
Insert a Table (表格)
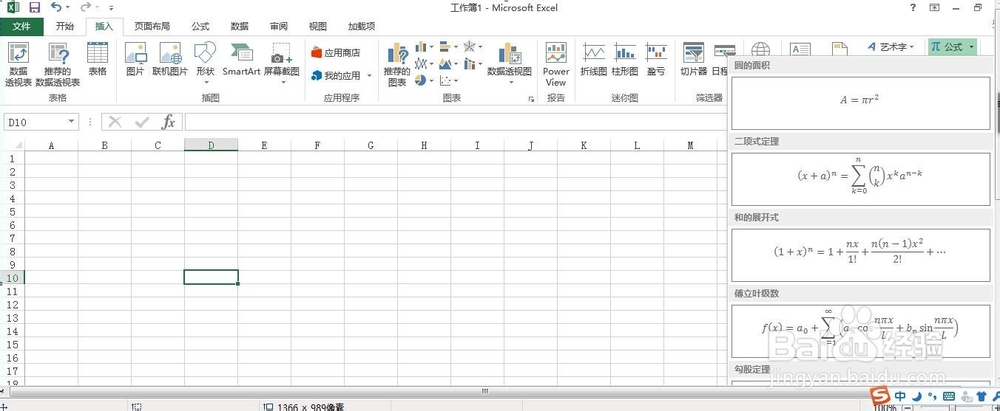97,59
